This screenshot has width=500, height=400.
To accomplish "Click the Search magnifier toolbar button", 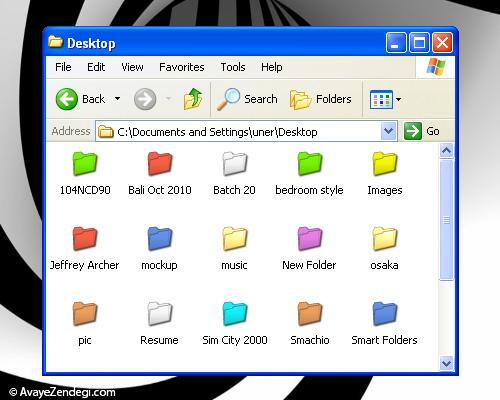I will (247, 99).
